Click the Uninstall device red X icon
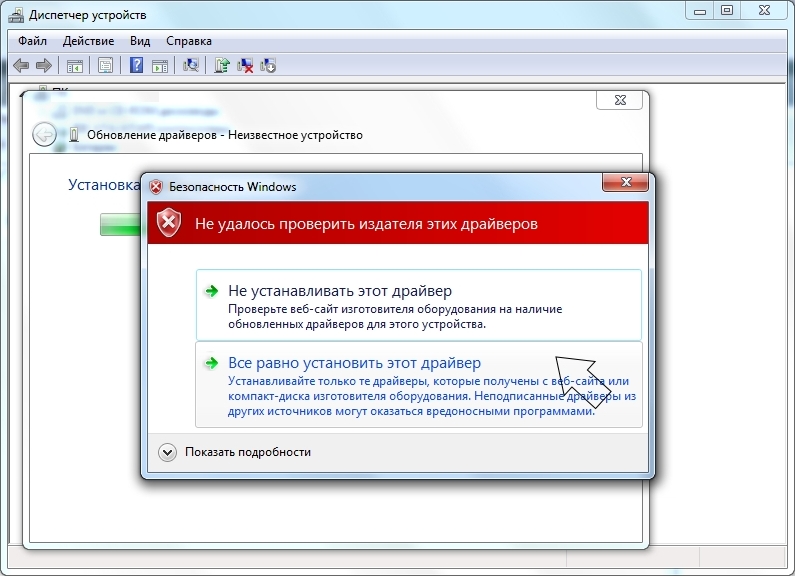Image resolution: width=795 pixels, height=576 pixels. (x=244, y=66)
